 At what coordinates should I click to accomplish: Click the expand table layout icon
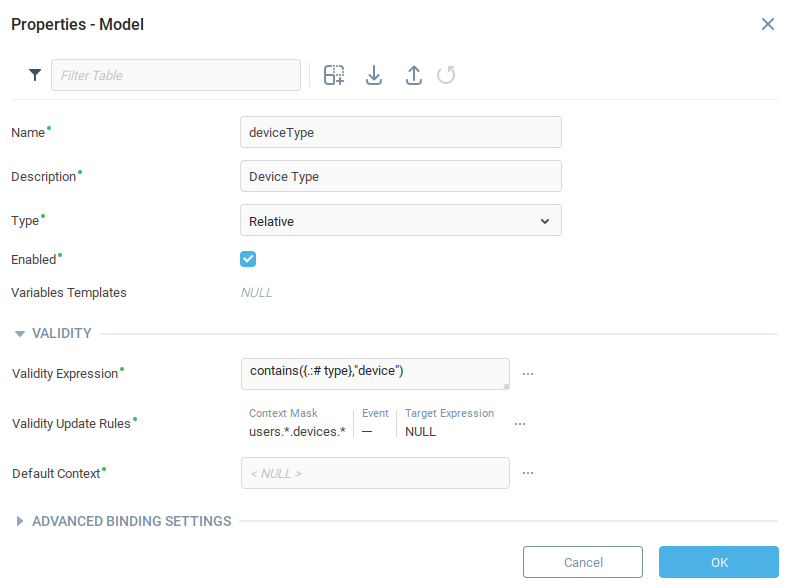pos(334,75)
